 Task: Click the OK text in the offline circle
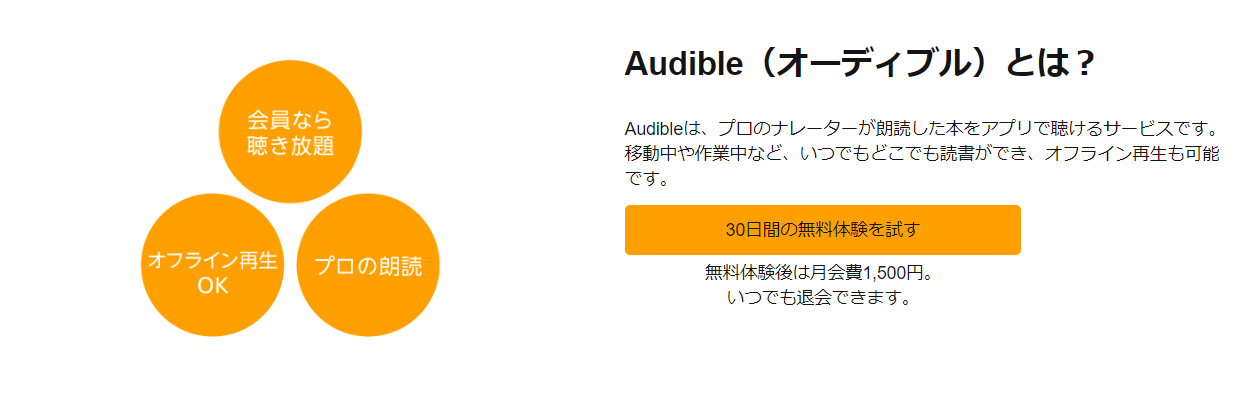pyautogui.click(x=212, y=286)
